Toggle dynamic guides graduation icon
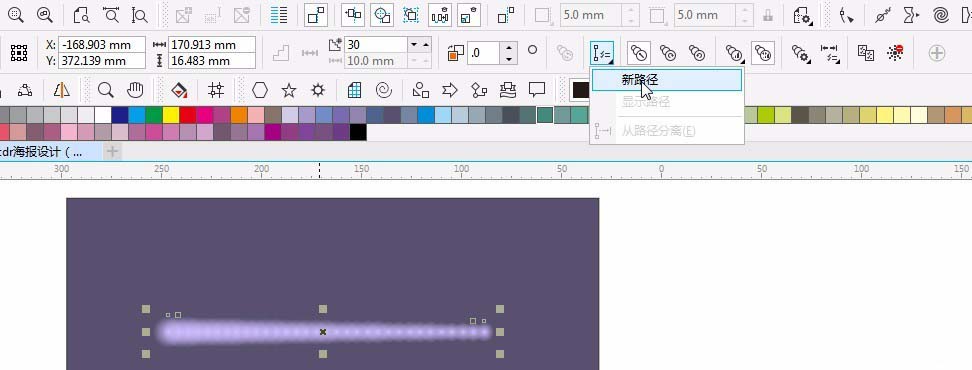 pyautogui.click(x=440, y=15)
